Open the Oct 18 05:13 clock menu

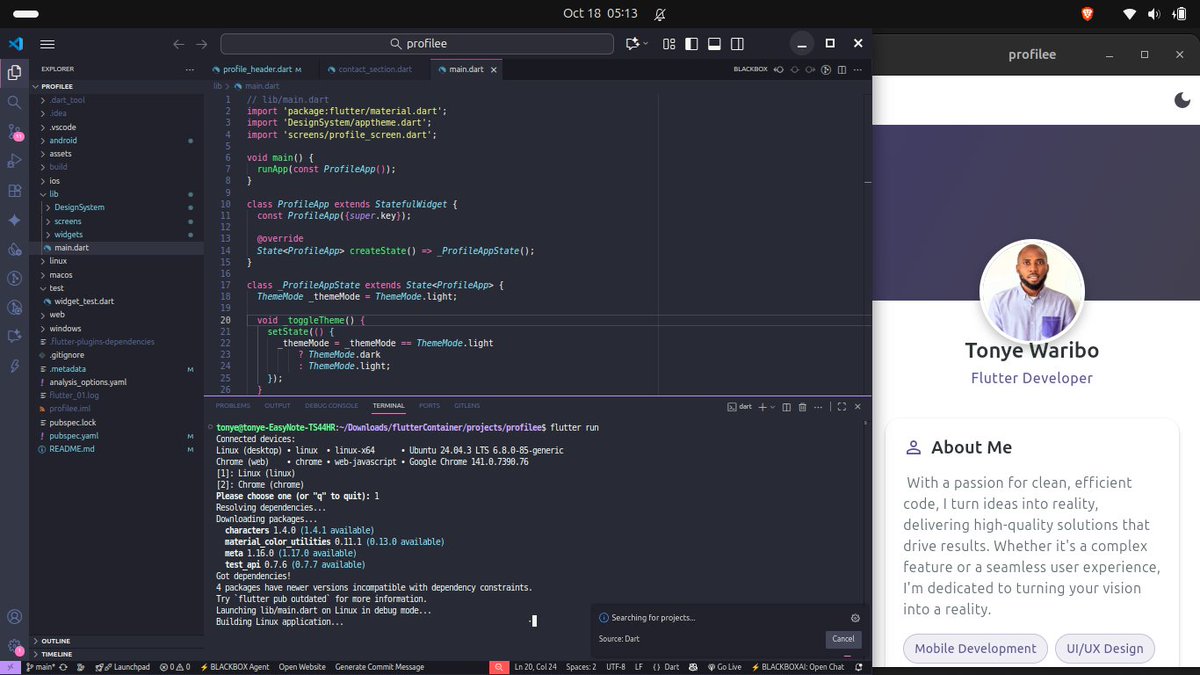click(600, 14)
